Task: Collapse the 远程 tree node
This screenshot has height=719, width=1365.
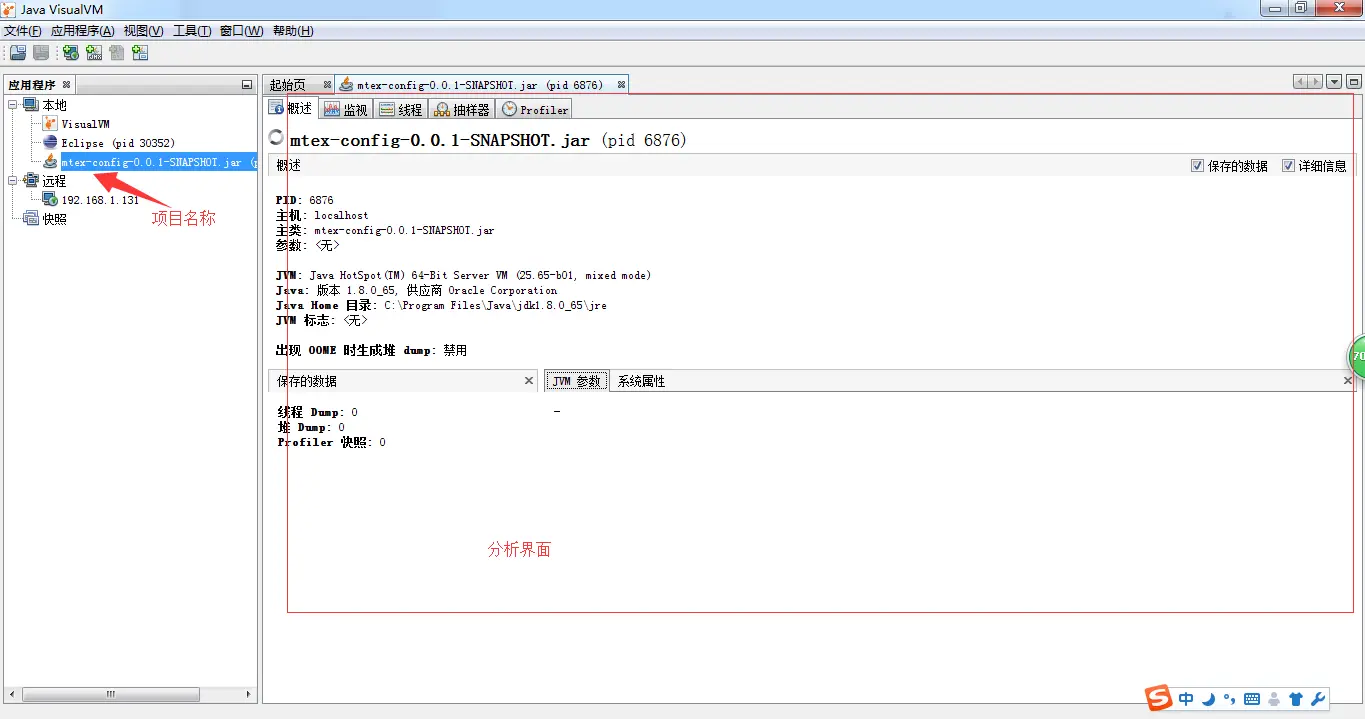Action: 12,181
